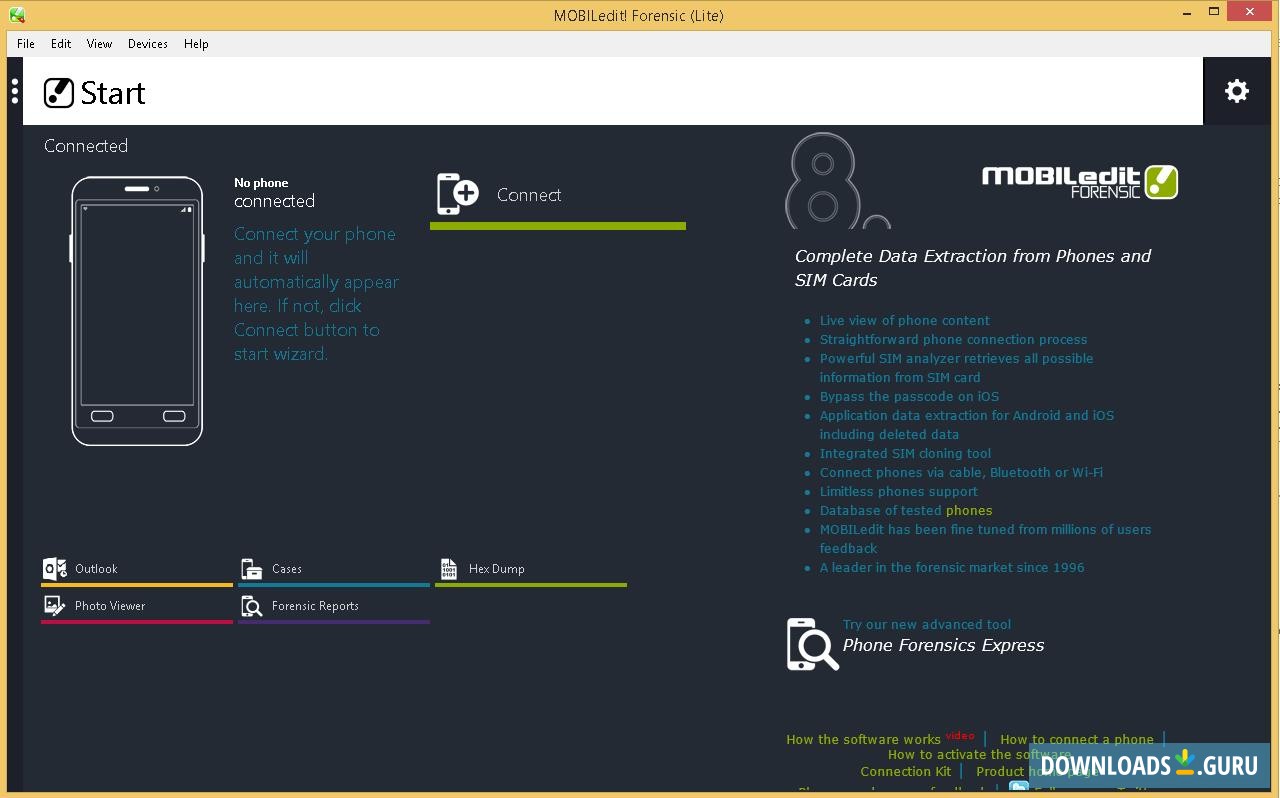Follow the green 'phones' database link

(x=969, y=510)
